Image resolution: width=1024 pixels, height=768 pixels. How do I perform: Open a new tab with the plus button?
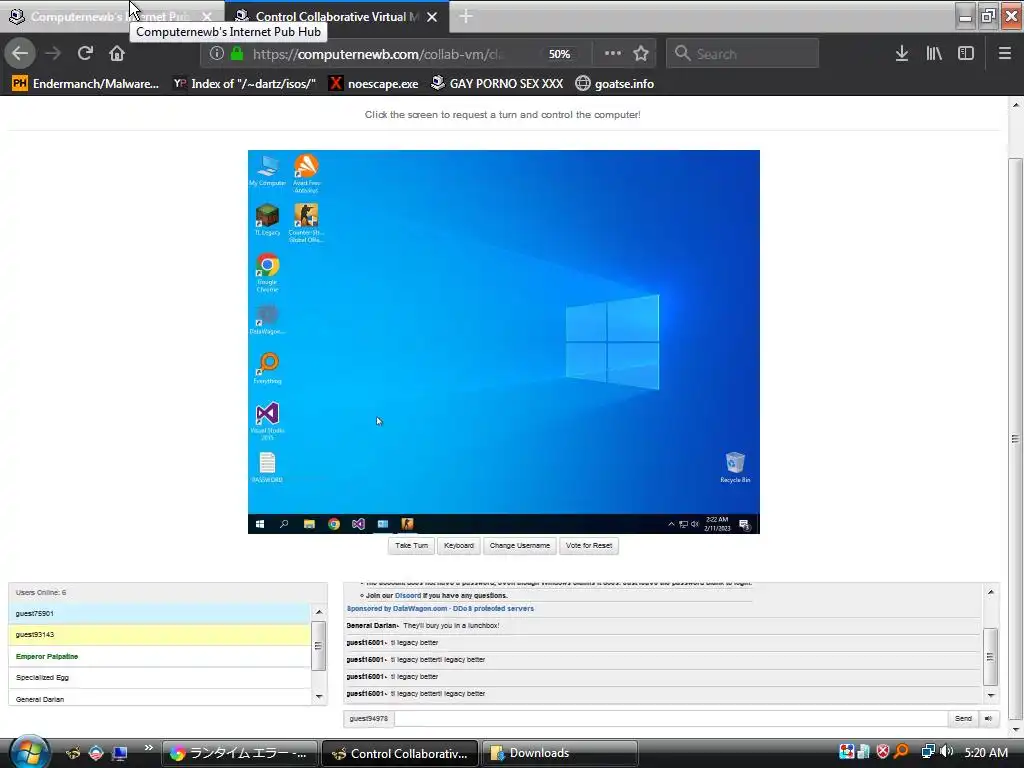pos(466,16)
